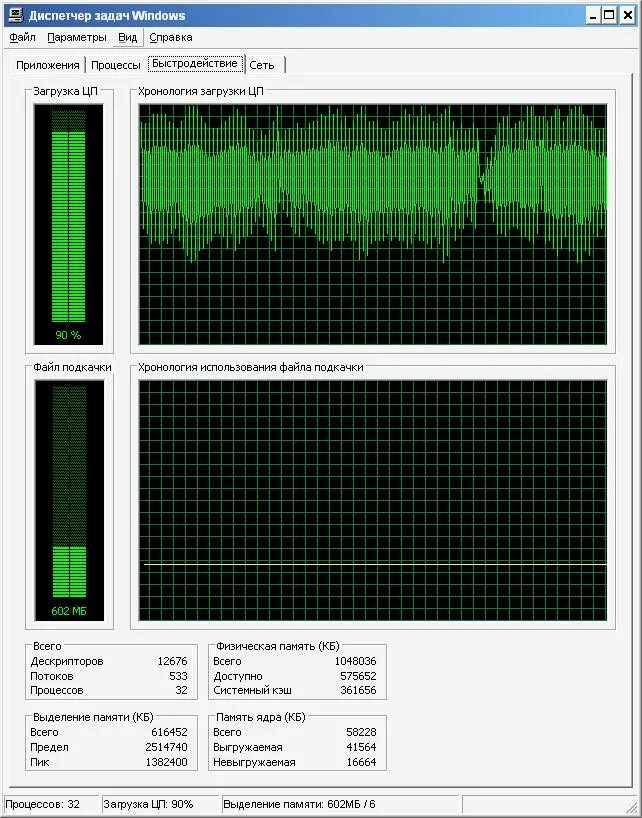This screenshot has height=818, width=642.
Task: Click the Системный кэш value 361656
Action: point(358,690)
